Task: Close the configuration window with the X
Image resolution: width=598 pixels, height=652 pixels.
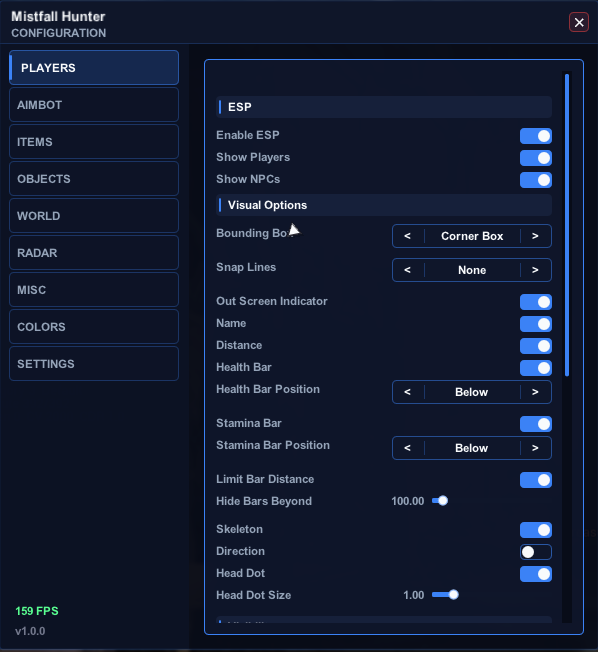Action: [579, 22]
